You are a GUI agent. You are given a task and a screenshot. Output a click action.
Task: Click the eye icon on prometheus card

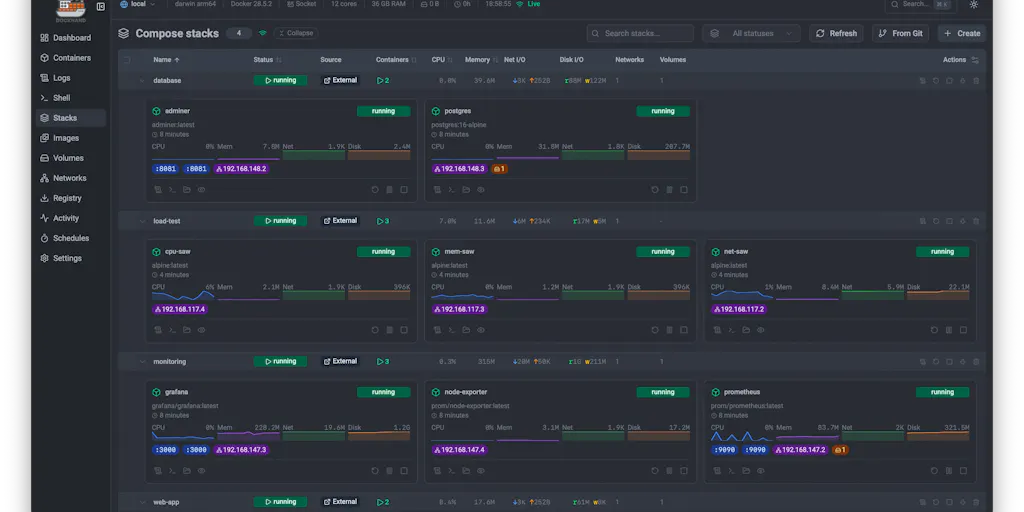point(761,471)
